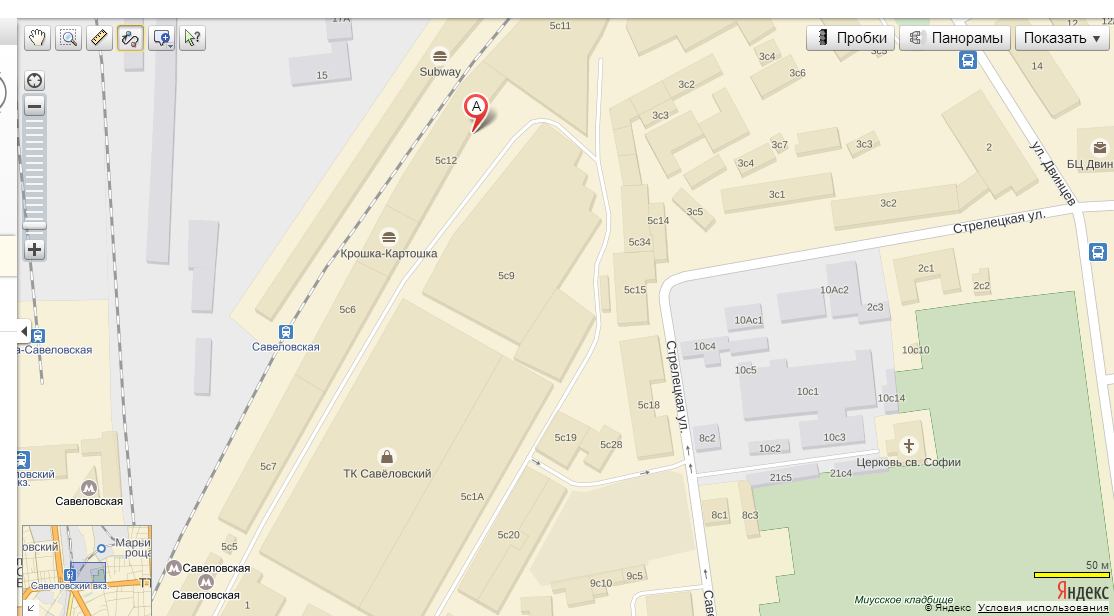The image size is (1114, 616).
Task: Click the locate me compass button
Action: [x=35, y=80]
